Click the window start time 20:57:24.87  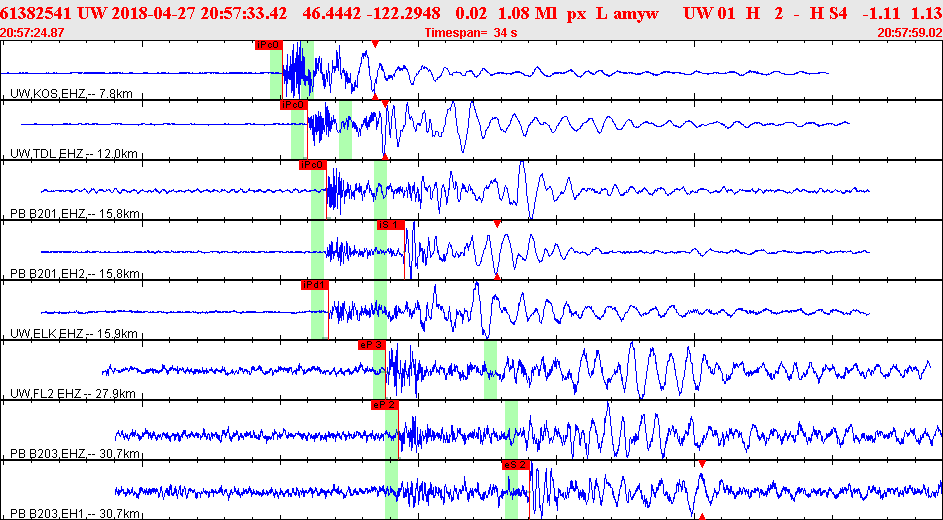pyautogui.click(x=33, y=32)
